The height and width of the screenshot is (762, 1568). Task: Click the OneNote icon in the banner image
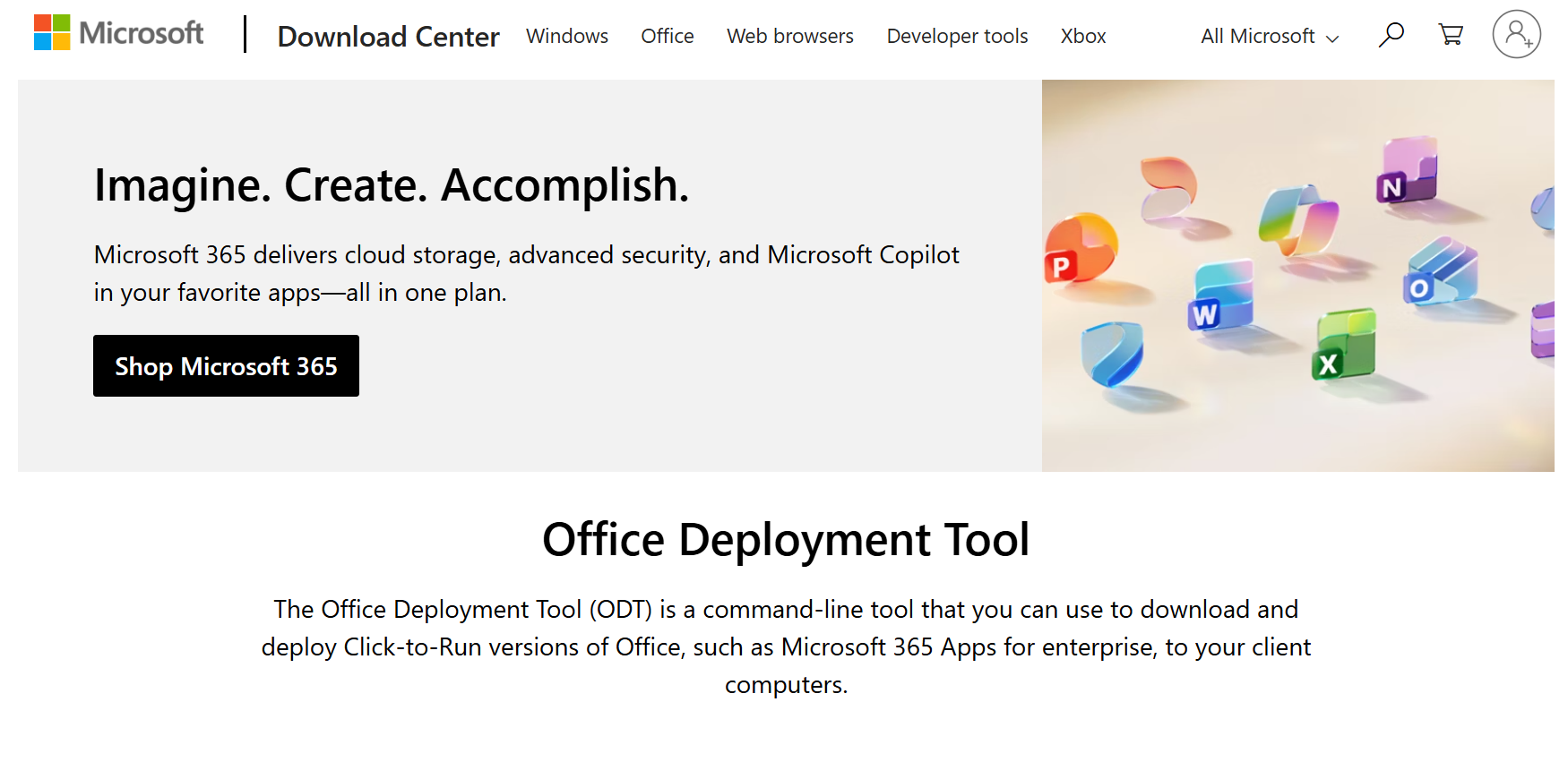coord(1406,170)
